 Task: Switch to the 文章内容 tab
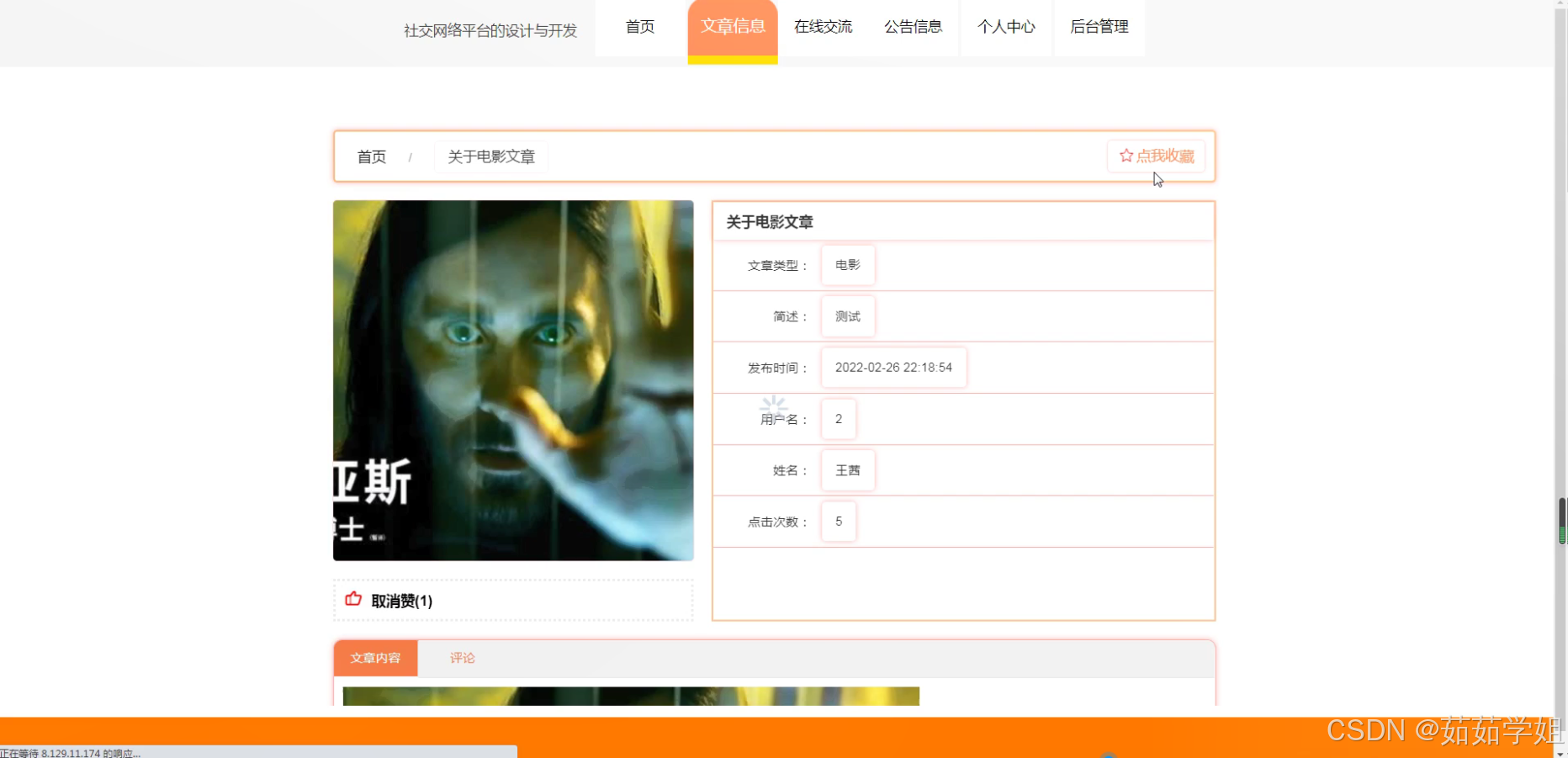pyautogui.click(x=375, y=658)
